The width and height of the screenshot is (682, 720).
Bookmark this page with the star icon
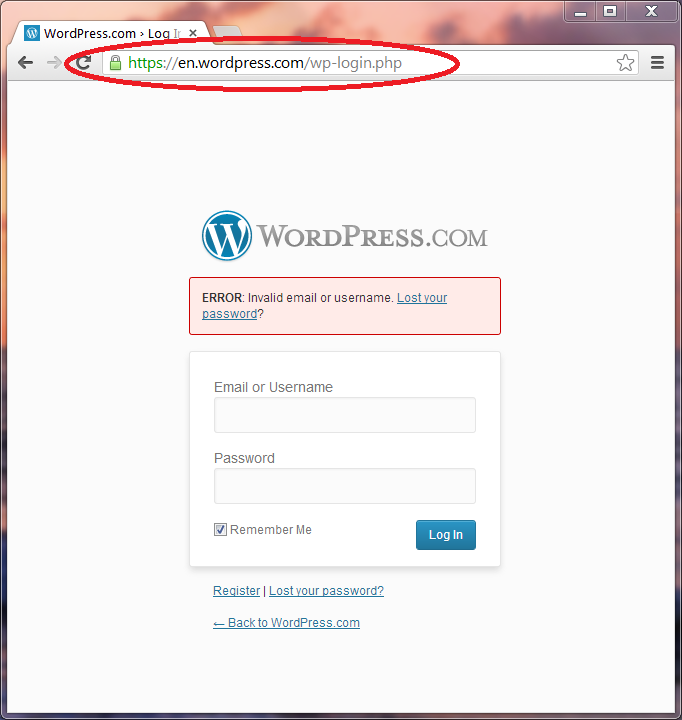click(x=625, y=63)
